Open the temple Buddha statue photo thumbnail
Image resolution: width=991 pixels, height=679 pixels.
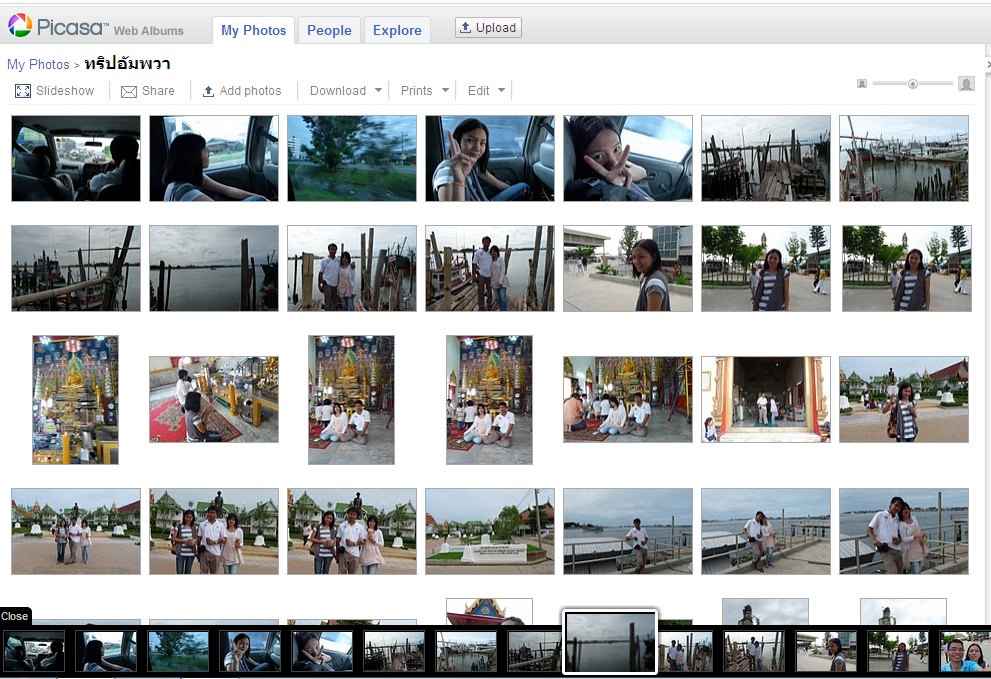[x=75, y=399]
